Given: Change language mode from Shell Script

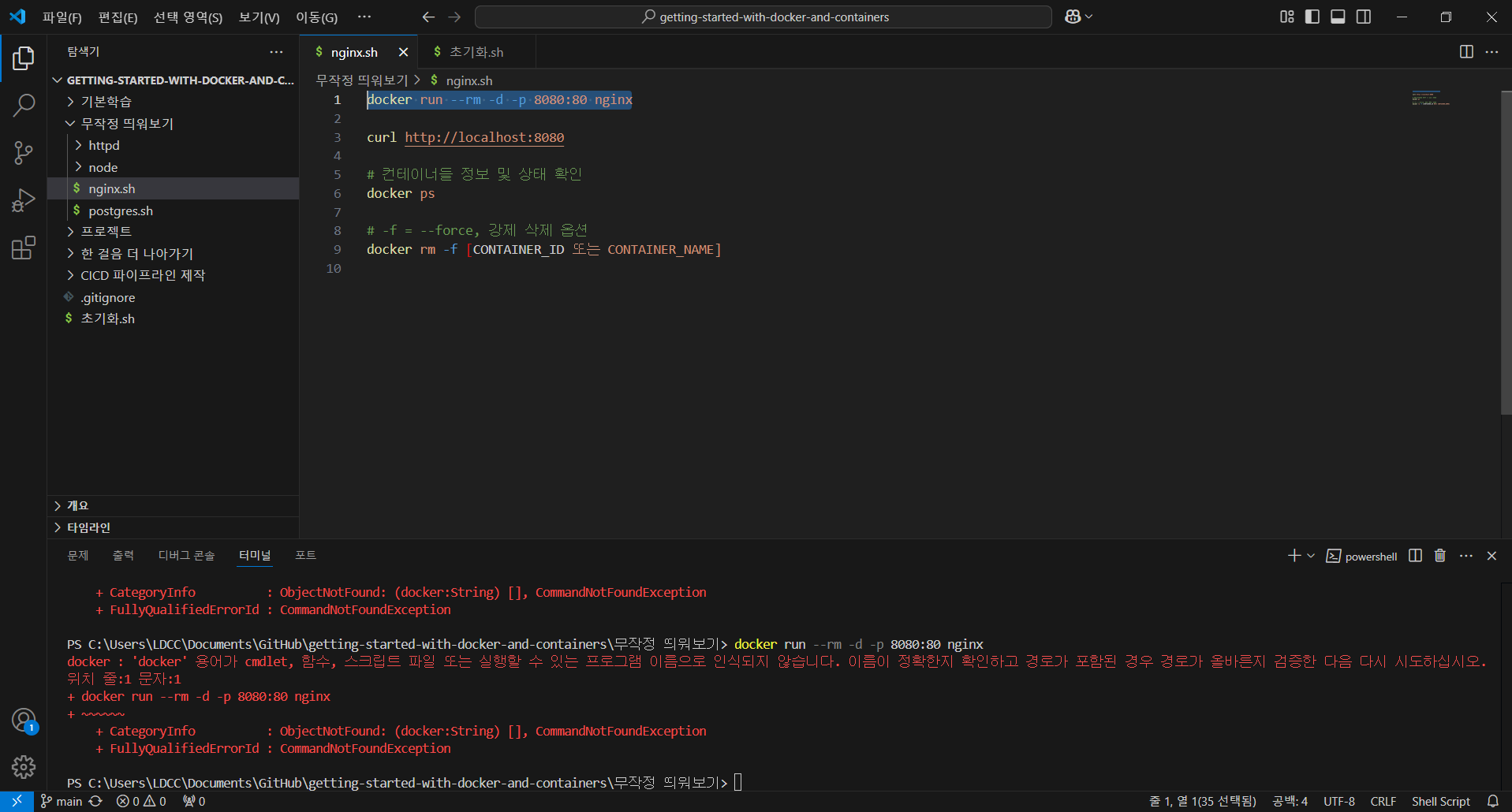Looking at the screenshot, I should (x=1440, y=801).
